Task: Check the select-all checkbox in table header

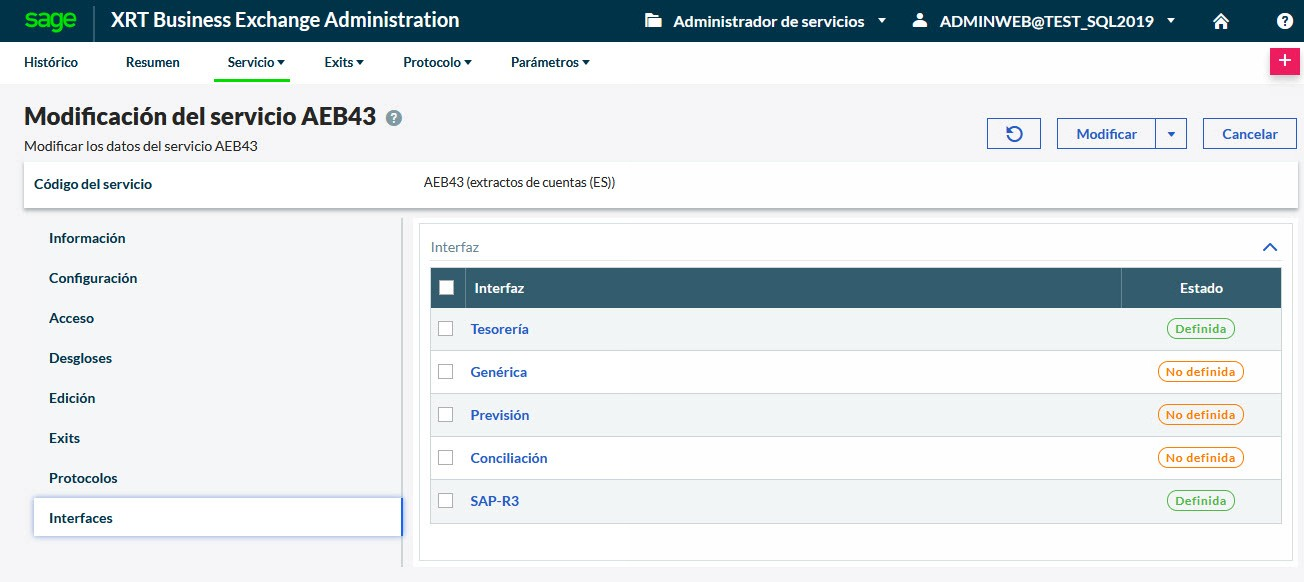Action: pos(447,288)
